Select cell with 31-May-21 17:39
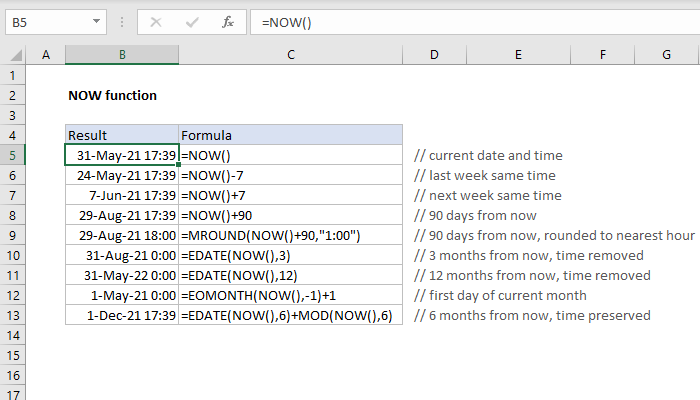 point(122,155)
